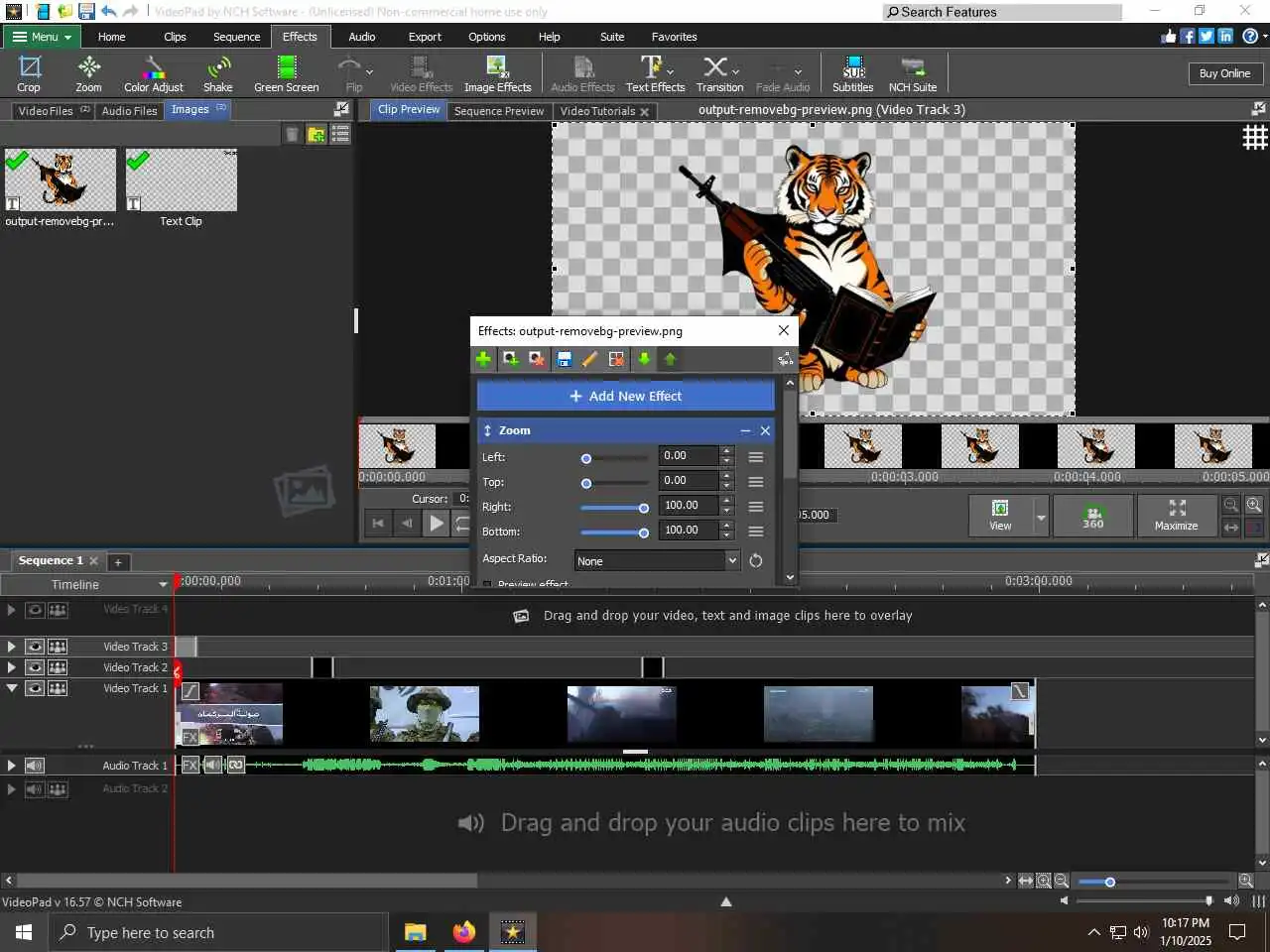Open the Sequence menu tab
This screenshot has width=1270, height=952.
tap(236, 37)
